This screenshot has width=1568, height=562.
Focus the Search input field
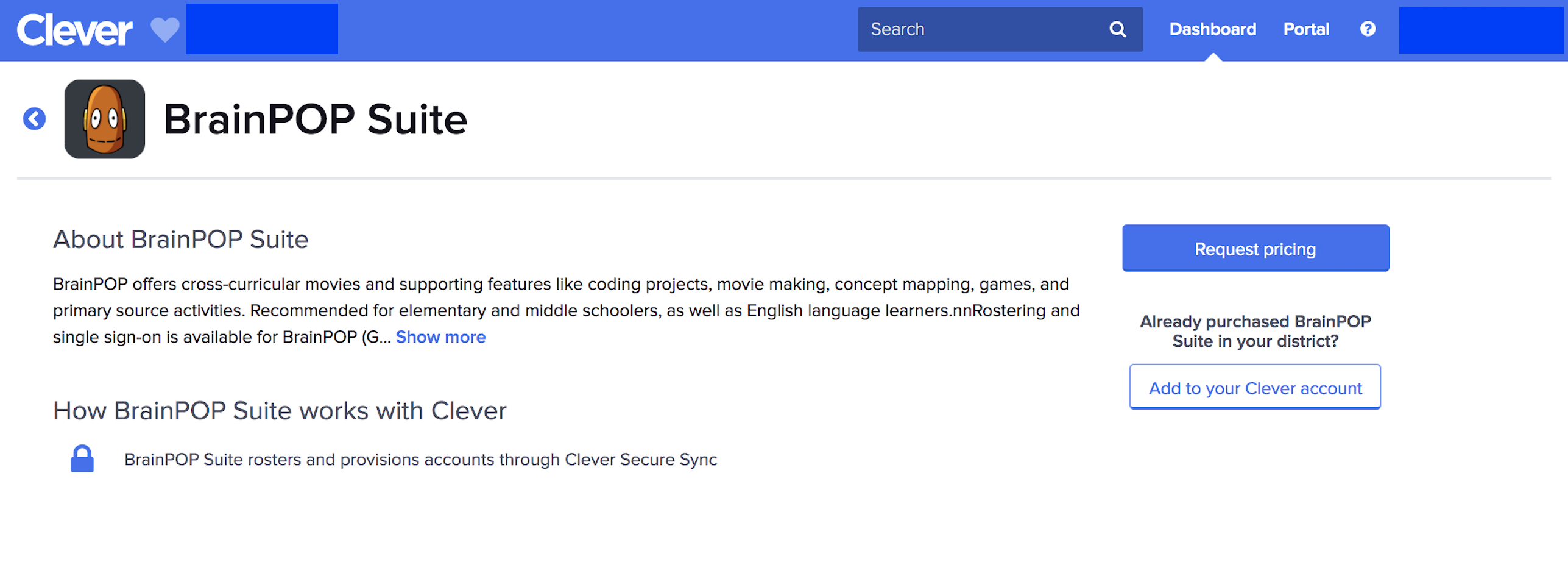(x=984, y=29)
